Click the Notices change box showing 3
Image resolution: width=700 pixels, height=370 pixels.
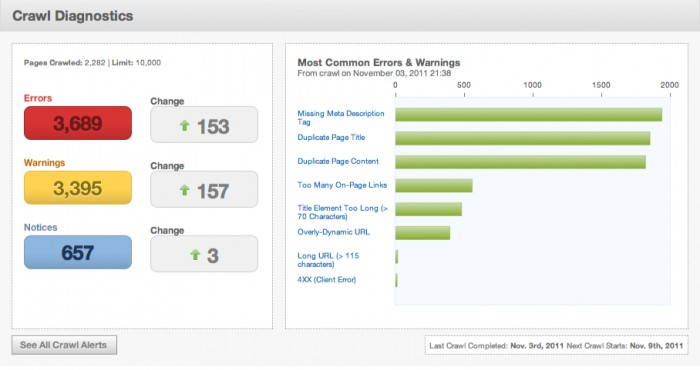point(204,254)
